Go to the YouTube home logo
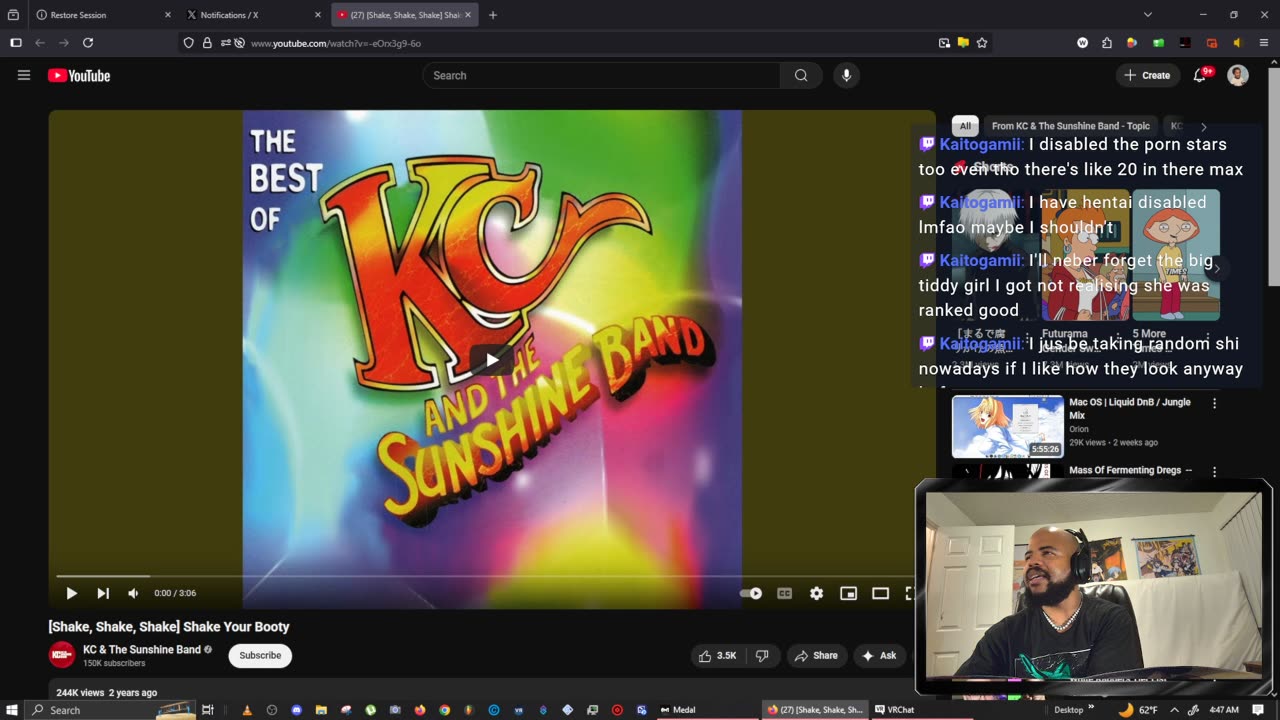 click(x=79, y=75)
